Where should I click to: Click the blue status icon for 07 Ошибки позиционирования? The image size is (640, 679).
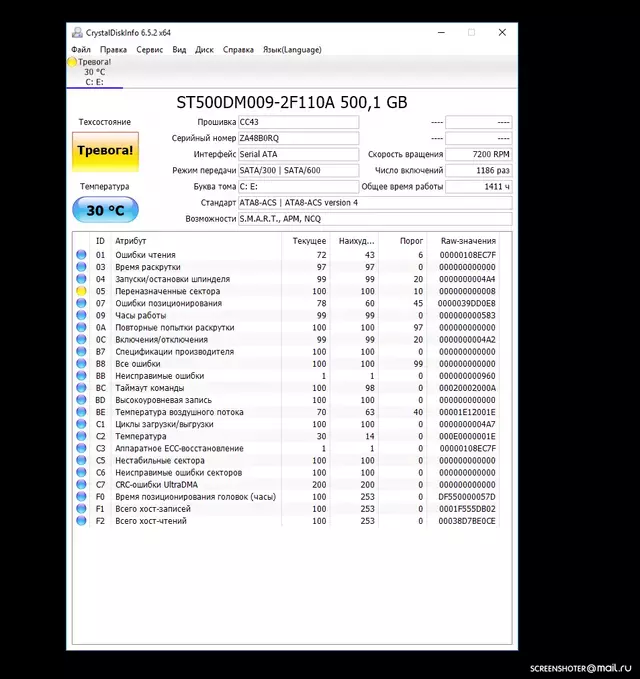(81, 303)
